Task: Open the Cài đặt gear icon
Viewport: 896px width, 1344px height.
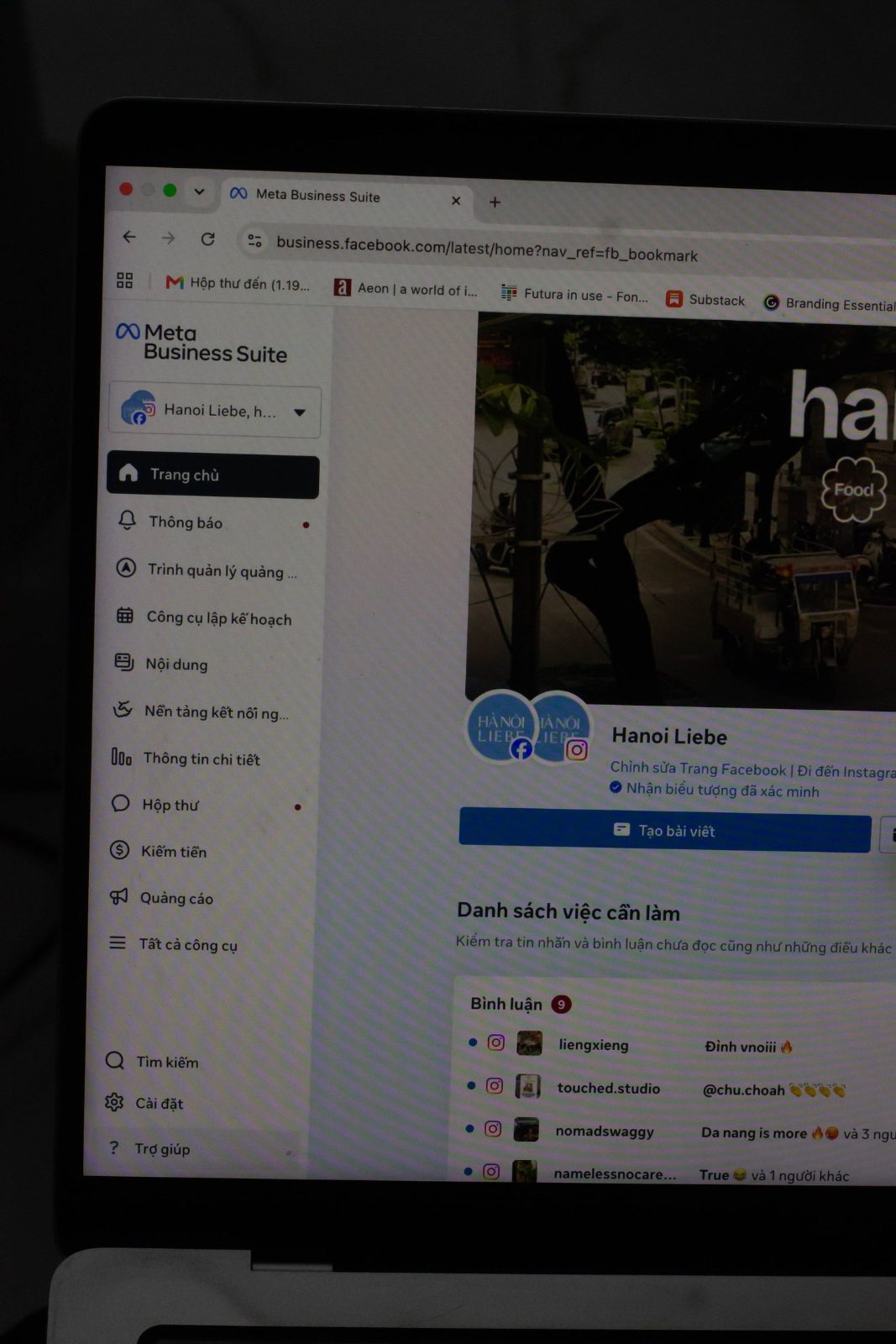Action: pos(114,1102)
